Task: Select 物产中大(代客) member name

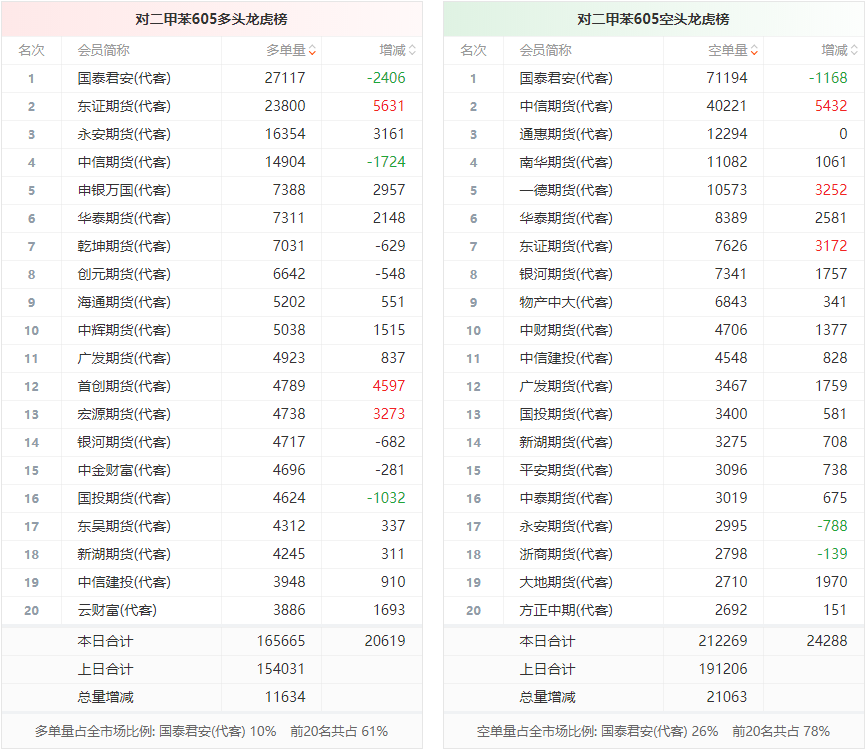Action: click(566, 302)
